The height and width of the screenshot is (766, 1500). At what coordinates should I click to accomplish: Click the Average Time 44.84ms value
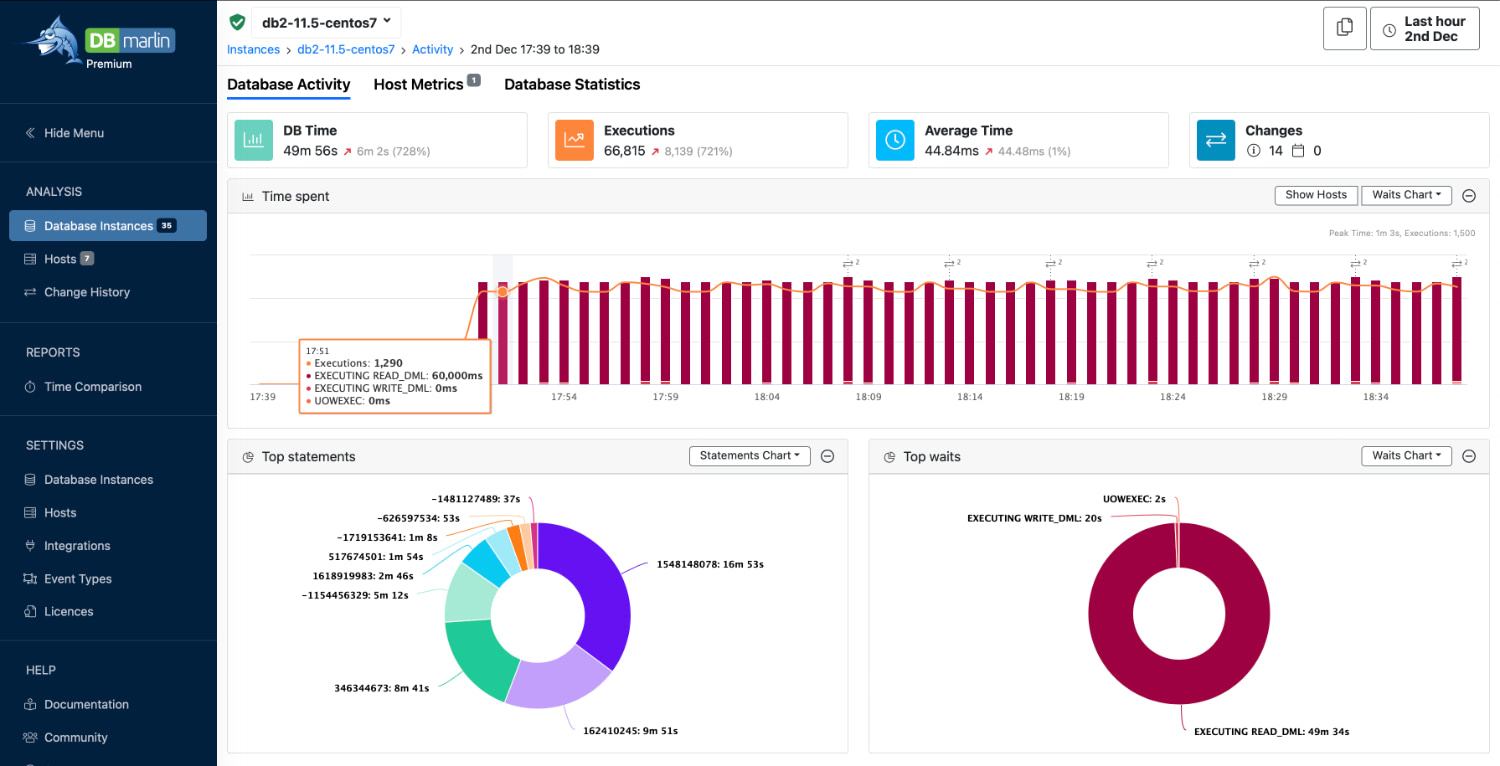(x=953, y=151)
